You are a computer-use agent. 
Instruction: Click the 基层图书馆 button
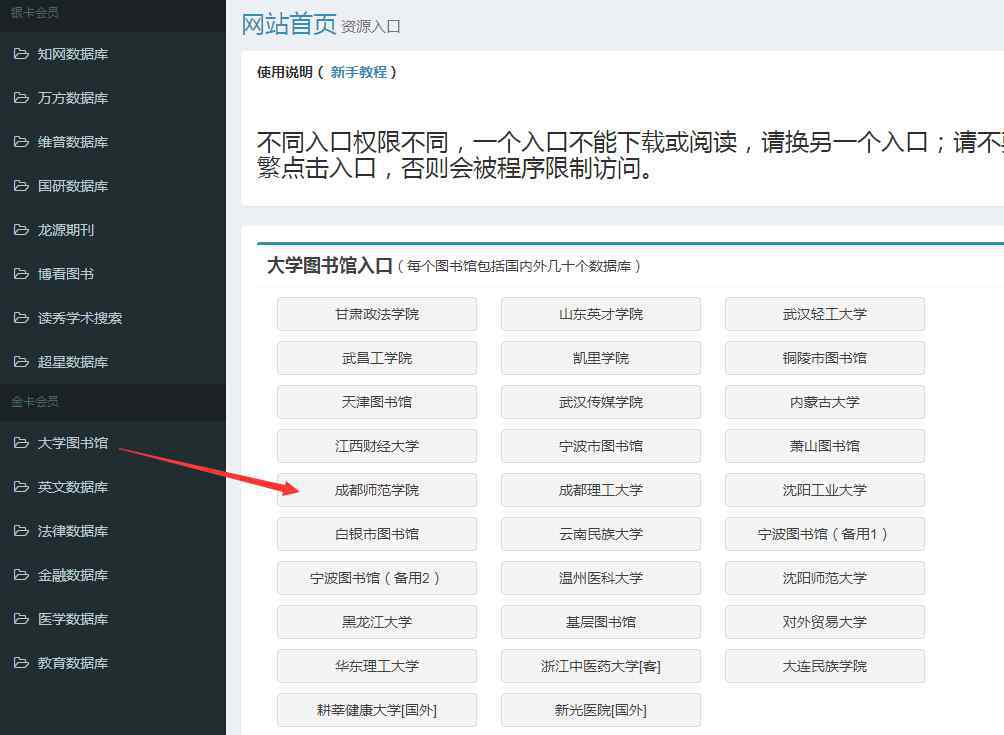[601, 622]
